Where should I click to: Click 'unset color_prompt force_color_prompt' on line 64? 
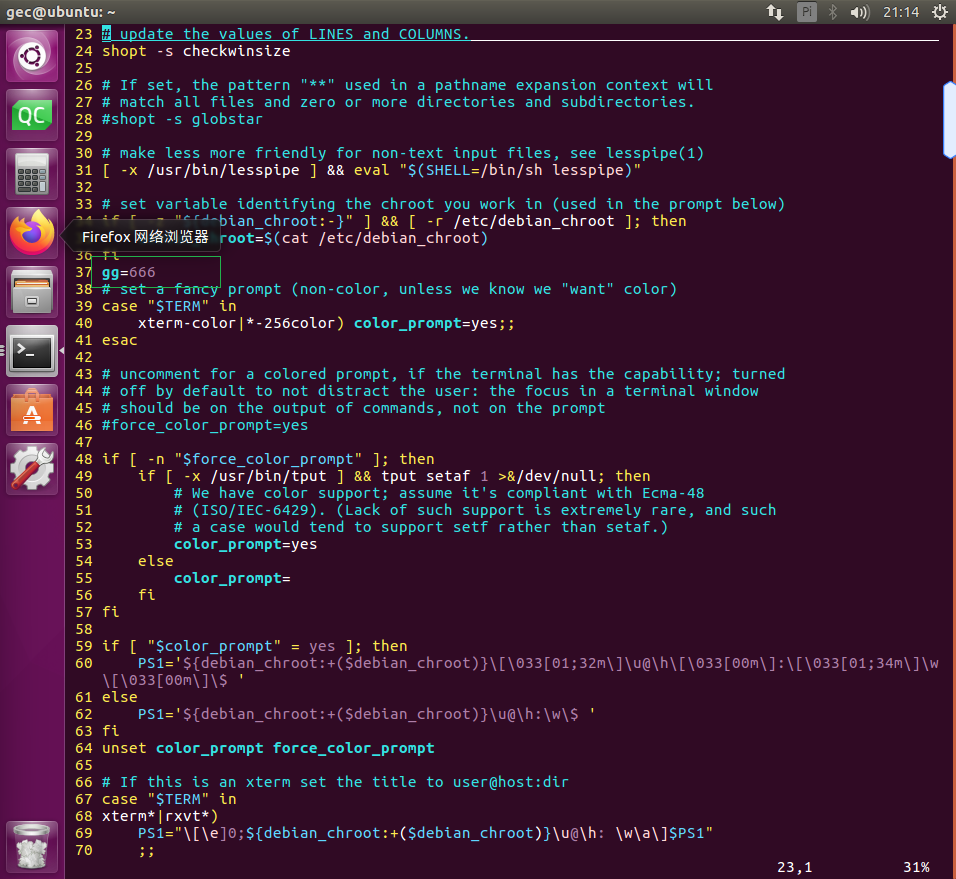point(268,749)
